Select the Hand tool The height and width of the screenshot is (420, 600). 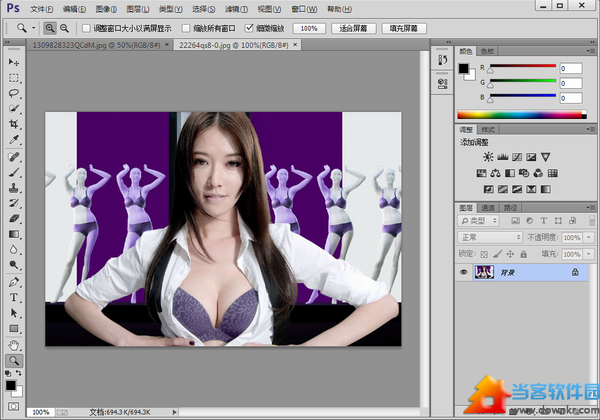coord(14,344)
